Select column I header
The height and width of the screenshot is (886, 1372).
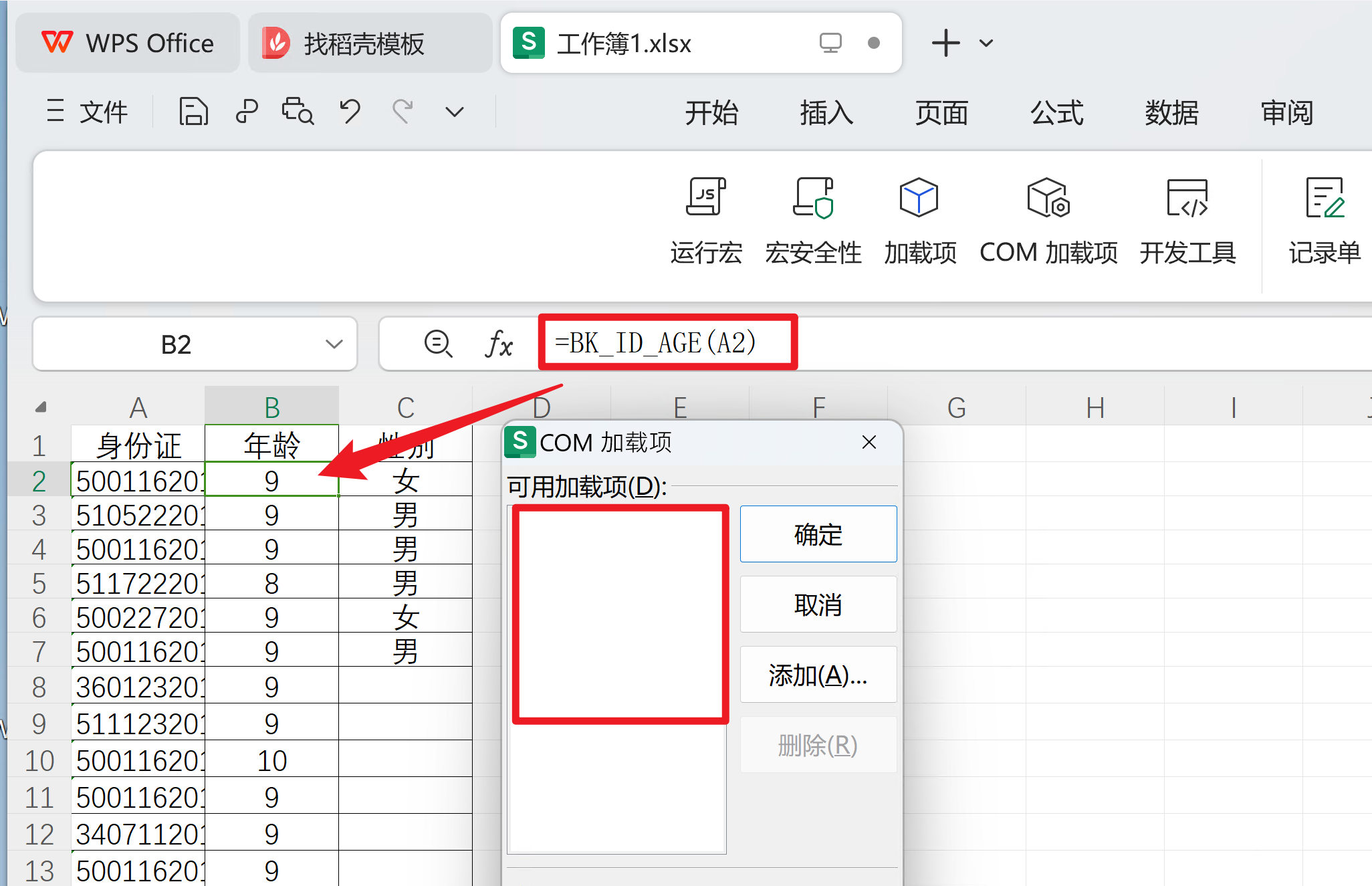(x=1234, y=407)
